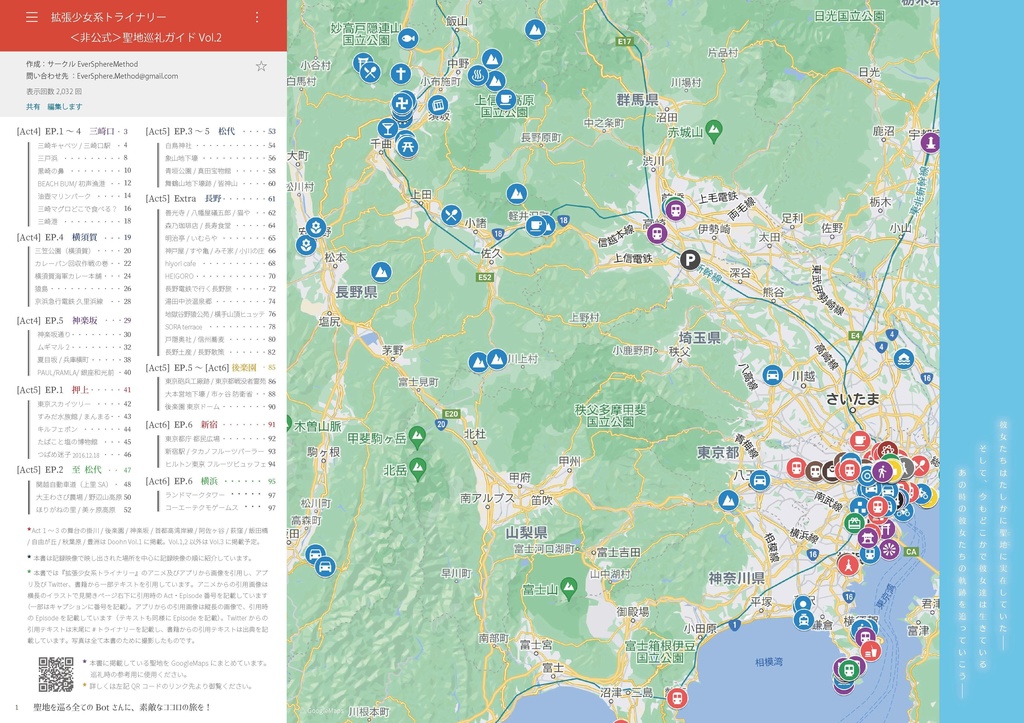Select the picnic table marker near 千曲
Screen dimensions: 1024x723
408,146
